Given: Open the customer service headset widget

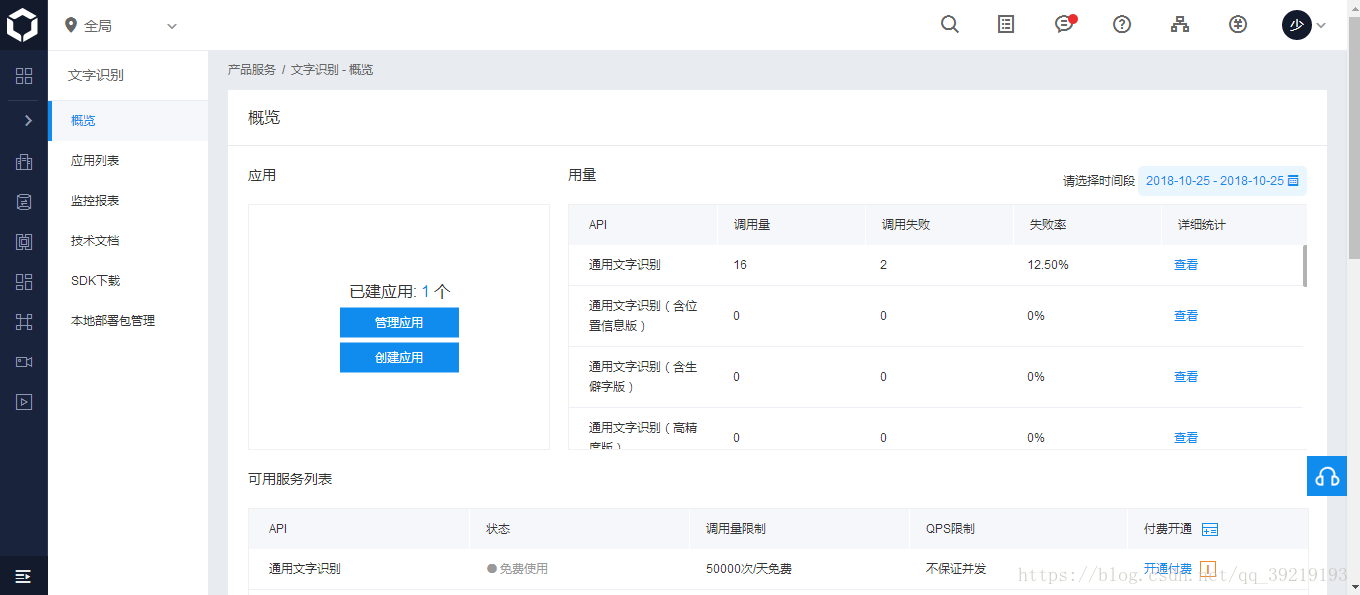Looking at the screenshot, I should [1327, 476].
